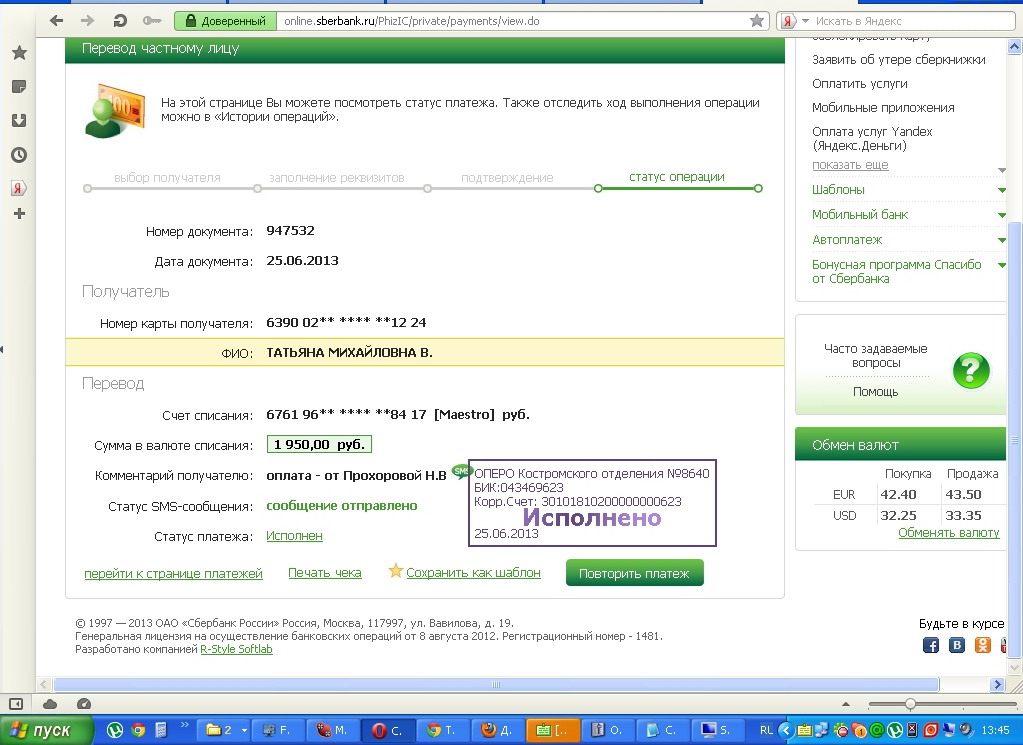1023x745 pixels.
Task: Click the показать еще link
Action: pyautogui.click(x=850, y=164)
